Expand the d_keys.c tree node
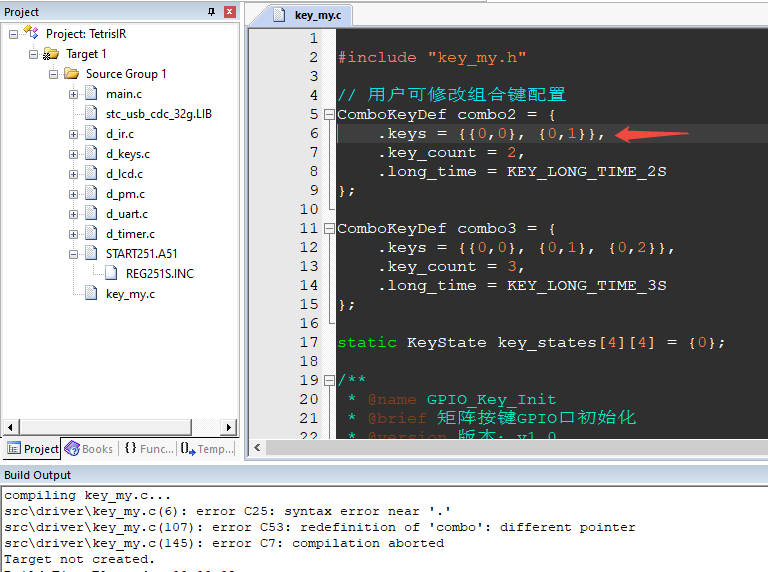The width and height of the screenshot is (768, 572). 74,154
